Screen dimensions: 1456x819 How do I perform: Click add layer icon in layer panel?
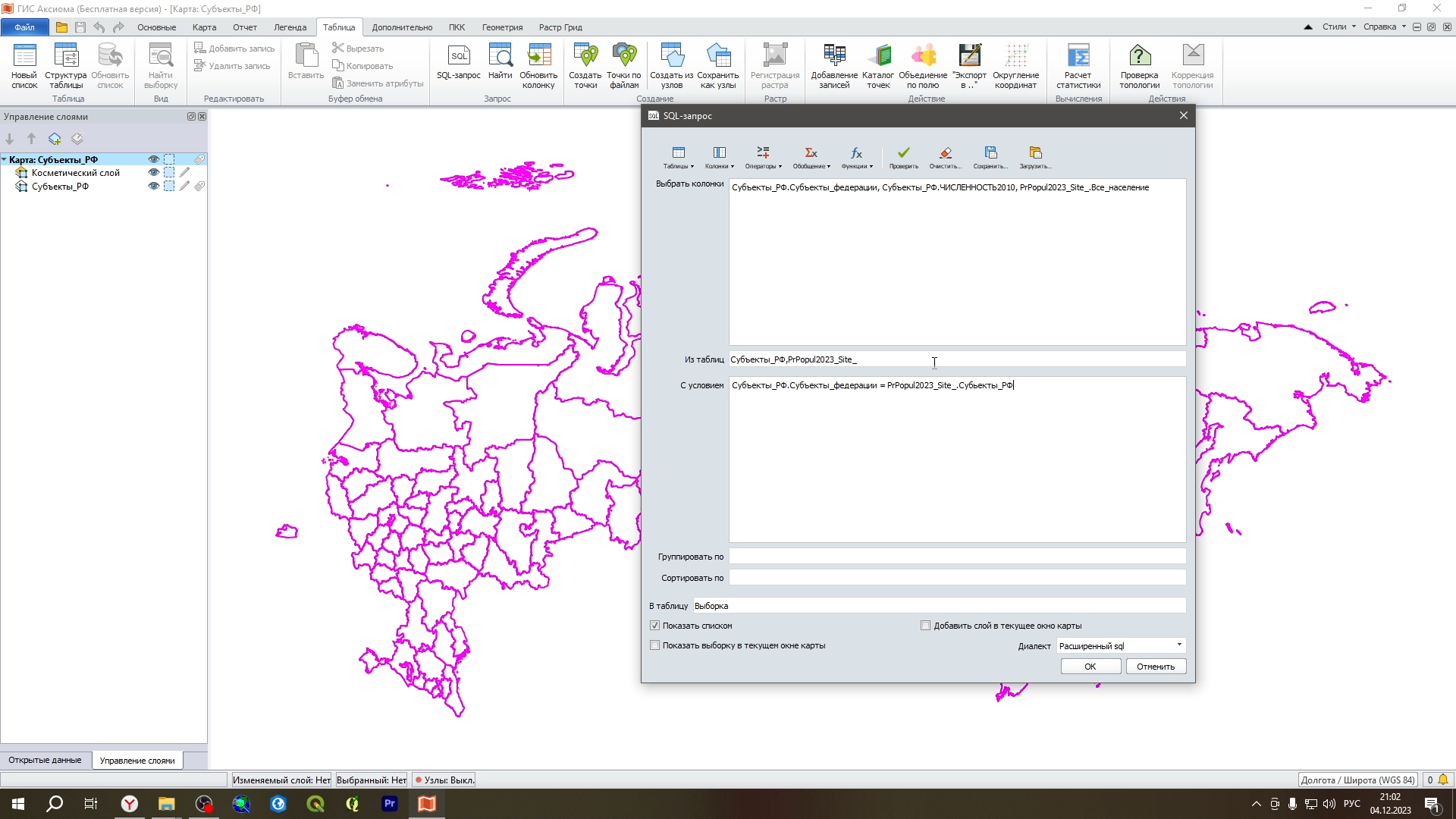[55, 139]
